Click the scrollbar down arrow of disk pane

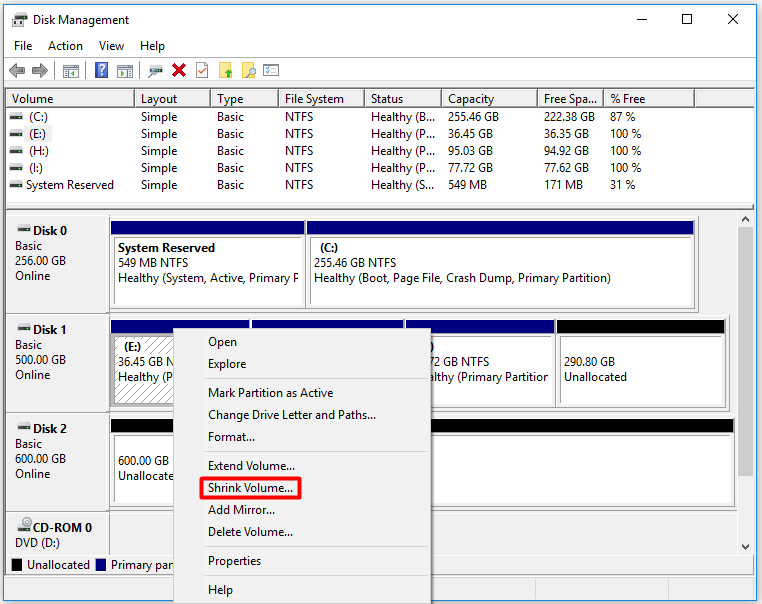click(x=745, y=547)
